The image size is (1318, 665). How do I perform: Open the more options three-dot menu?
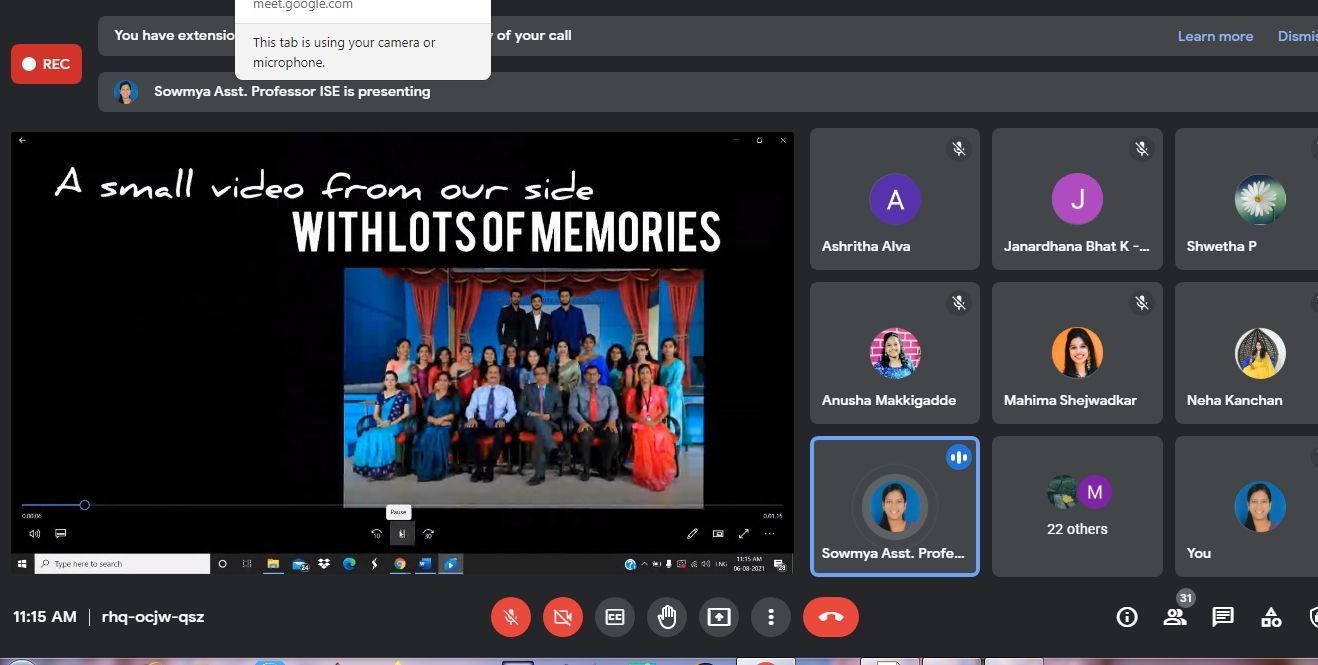click(771, 617)
